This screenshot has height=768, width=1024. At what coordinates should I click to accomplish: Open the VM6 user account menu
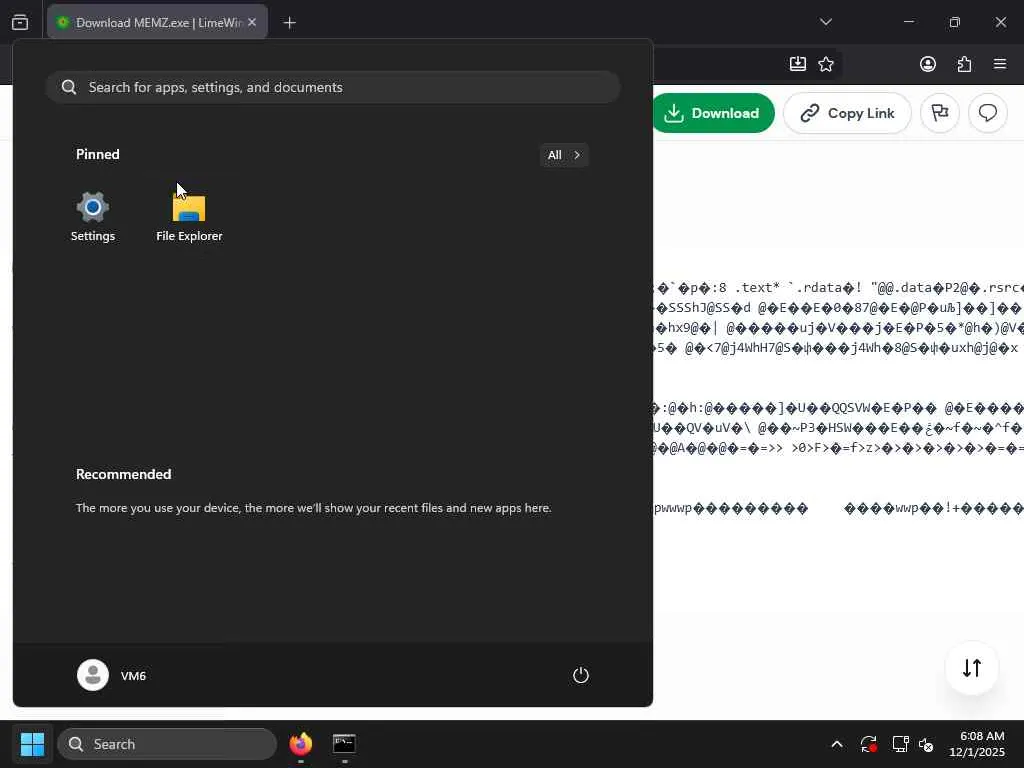[x=112, y=675]
